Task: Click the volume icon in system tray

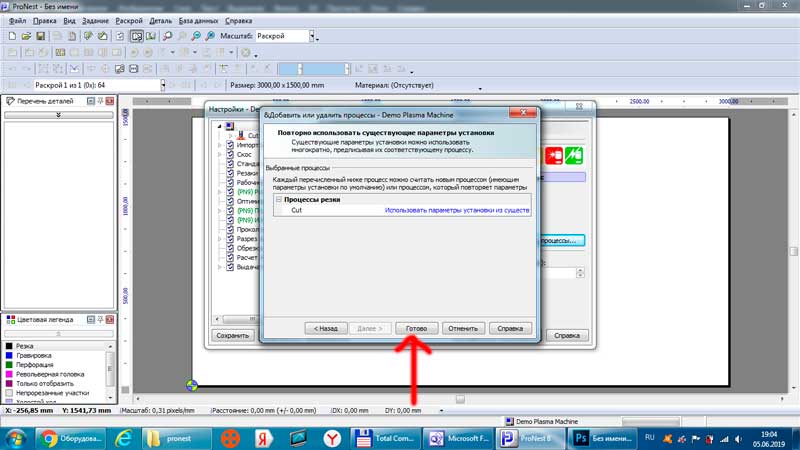Action: pos(738,439)
